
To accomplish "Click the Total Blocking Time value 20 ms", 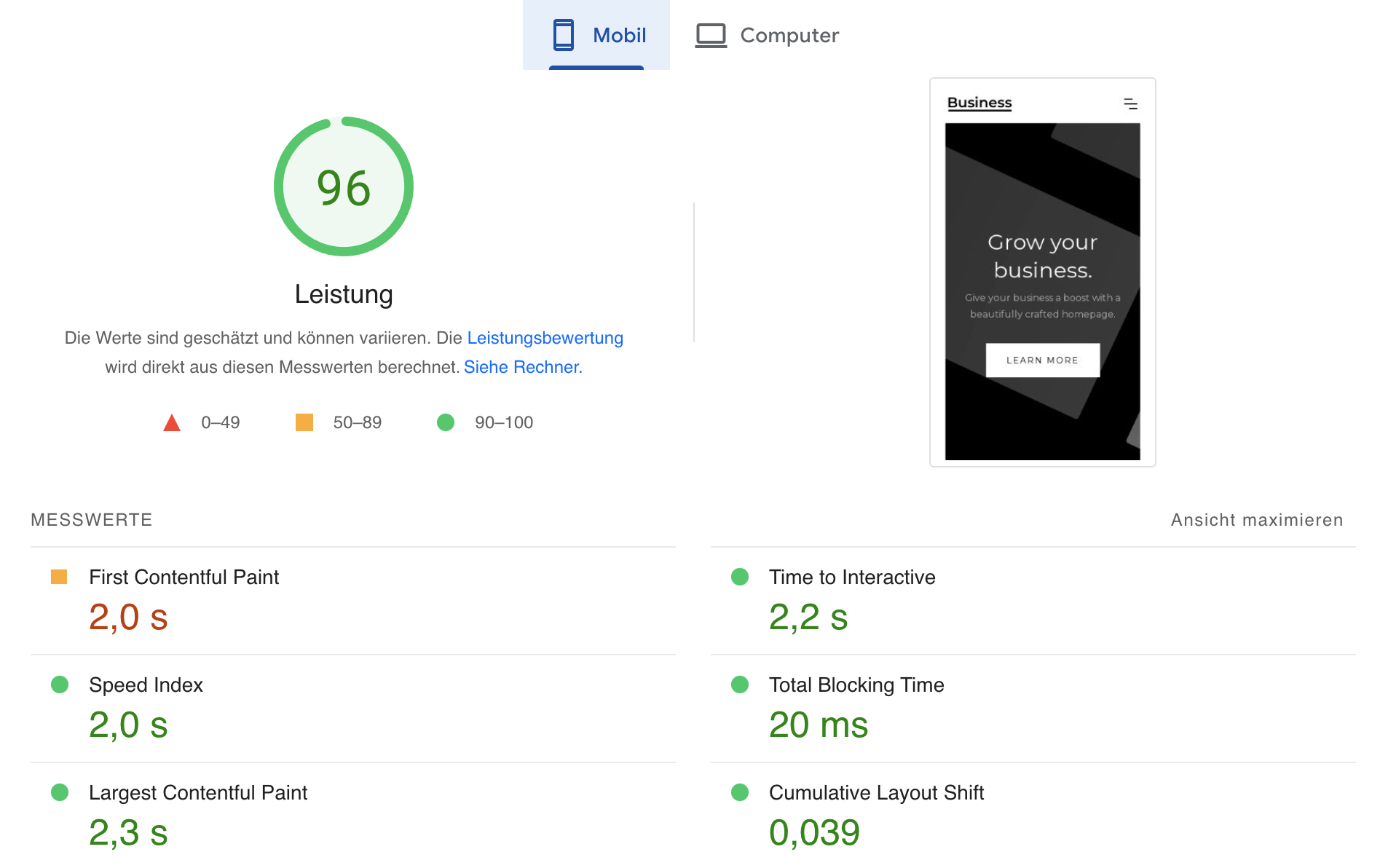I will tap(819, 725).
